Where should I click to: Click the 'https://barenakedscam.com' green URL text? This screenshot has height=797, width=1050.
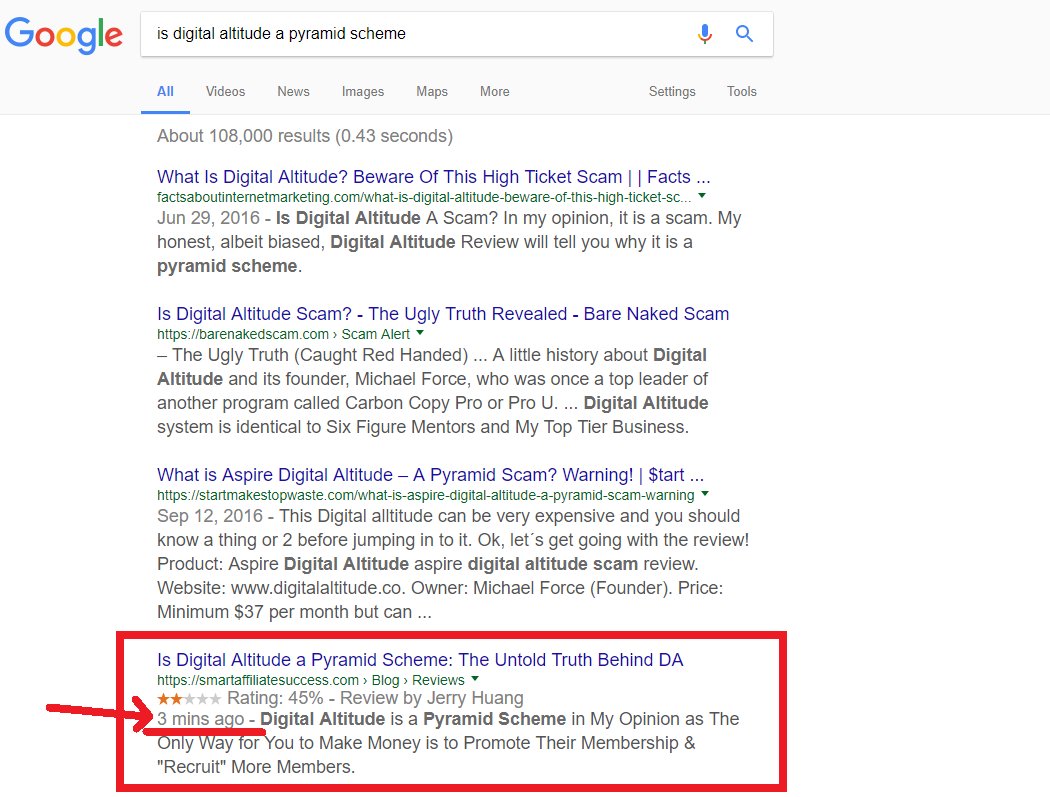click(243, 334)
